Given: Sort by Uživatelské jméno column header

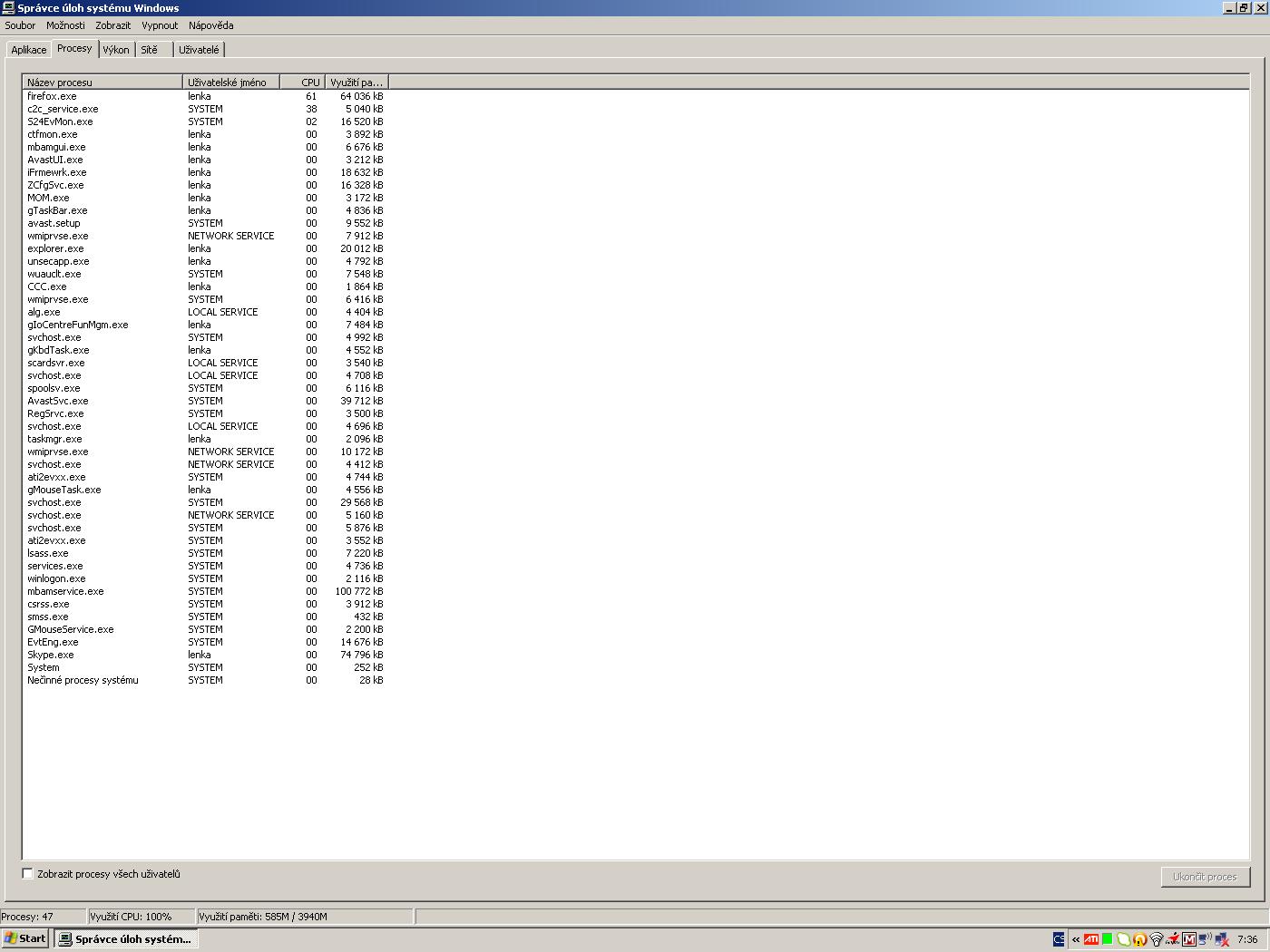Looking at the screenshot, I should click(231, 82).
